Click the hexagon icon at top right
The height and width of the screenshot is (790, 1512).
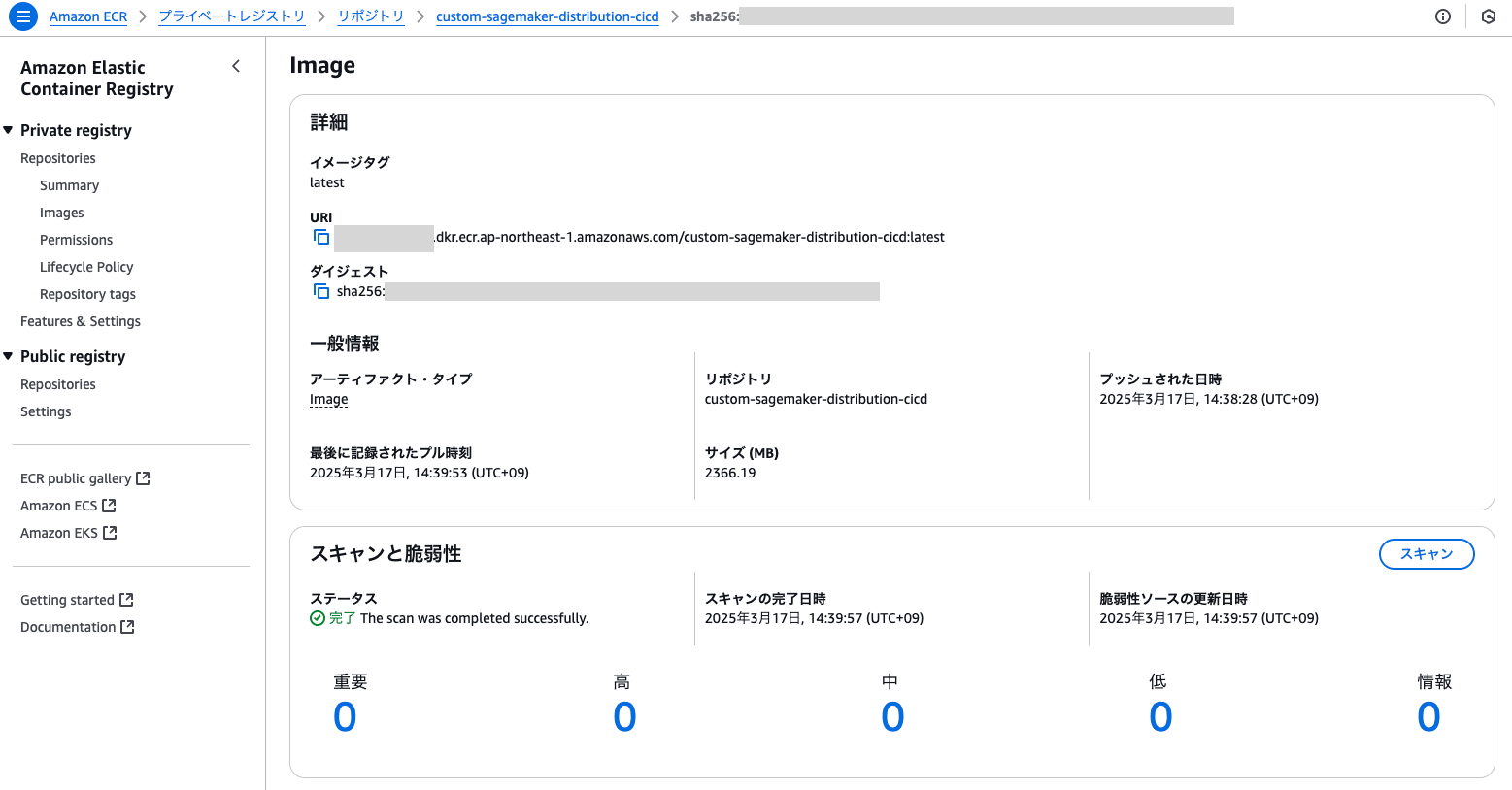pyautogui.click(x=1489, y=16)
